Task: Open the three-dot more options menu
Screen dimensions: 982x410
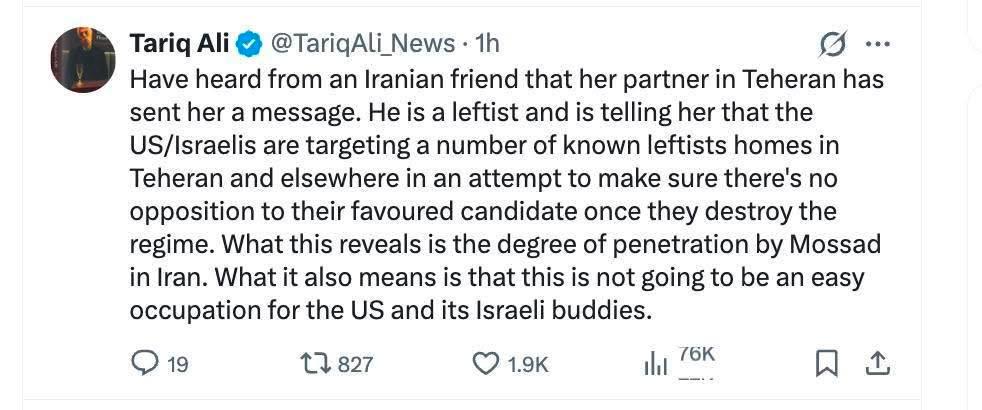Action: [x=877, y=44]
